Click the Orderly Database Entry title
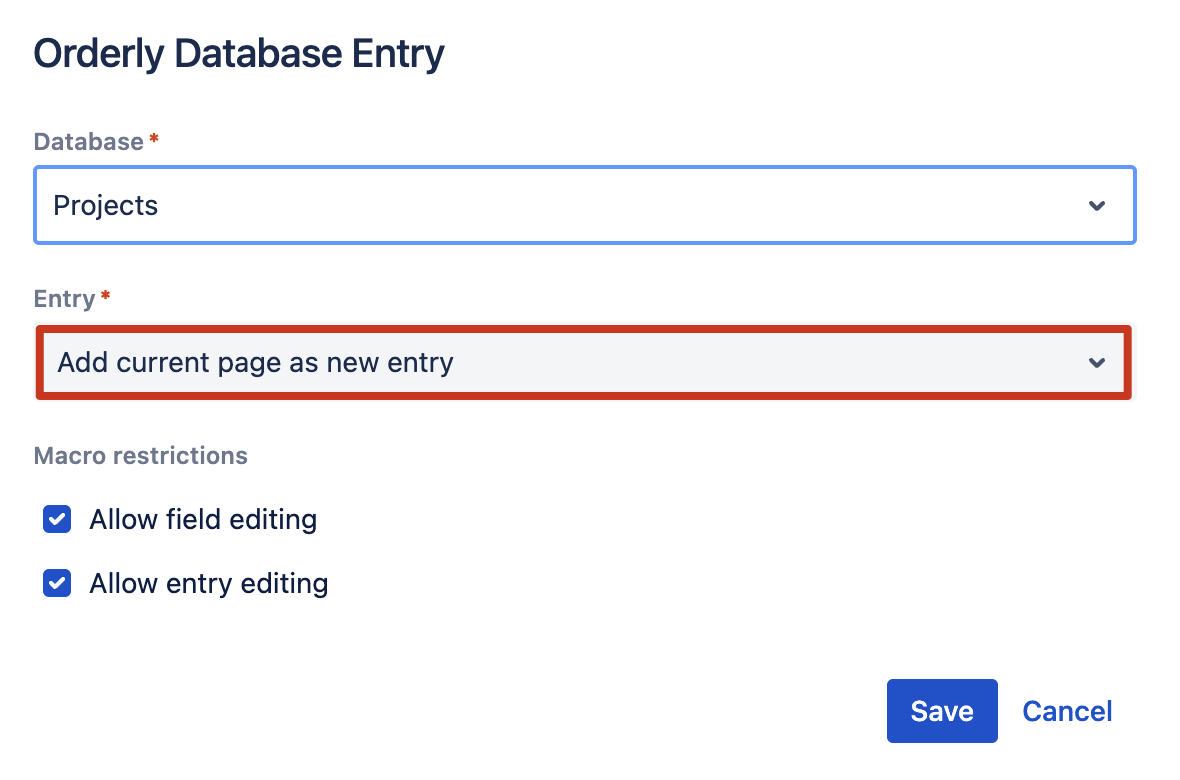The width and height of the screenshot is (1180, 780). coord(238,53)
